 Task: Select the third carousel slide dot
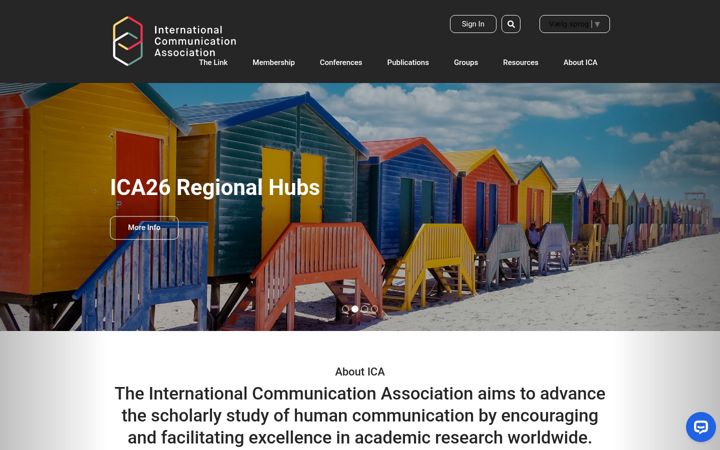tap(365, 309)
